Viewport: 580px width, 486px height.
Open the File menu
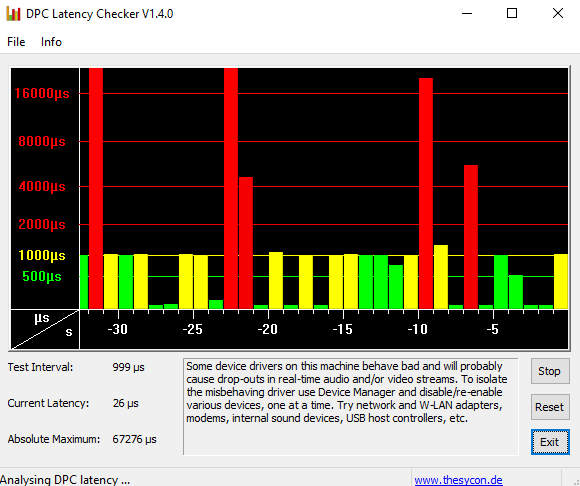16,42
